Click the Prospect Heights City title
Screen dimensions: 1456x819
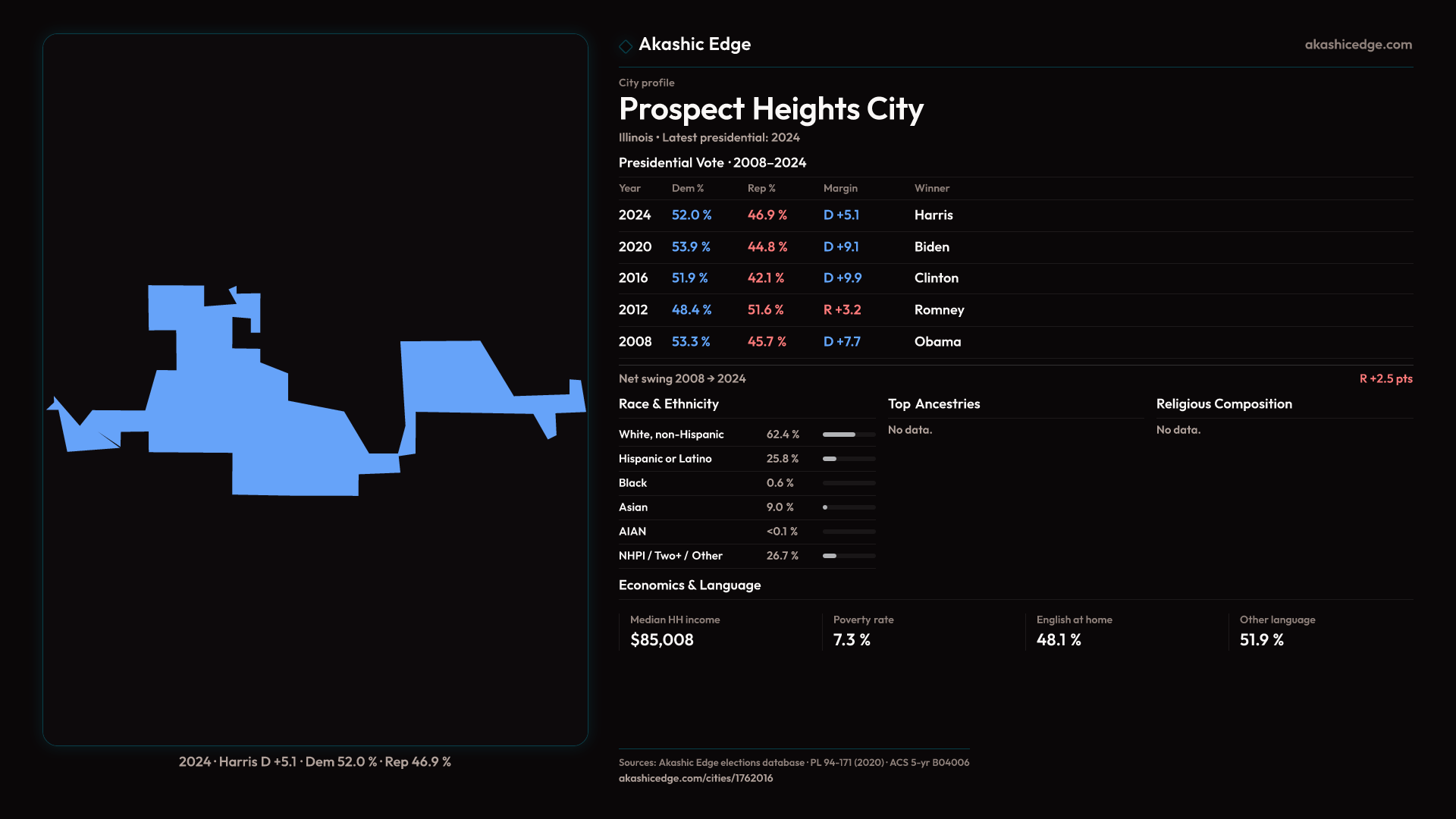(x=770, y=109)
